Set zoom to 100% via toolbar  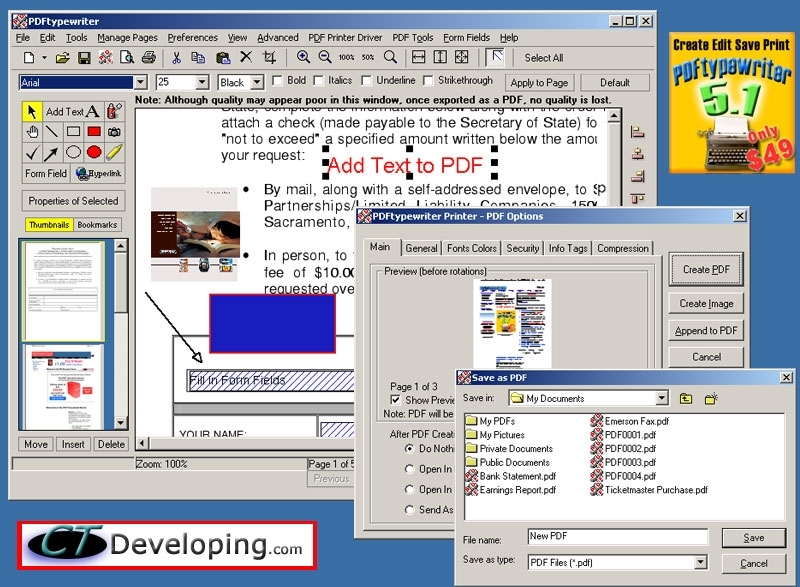click(346, 58)
